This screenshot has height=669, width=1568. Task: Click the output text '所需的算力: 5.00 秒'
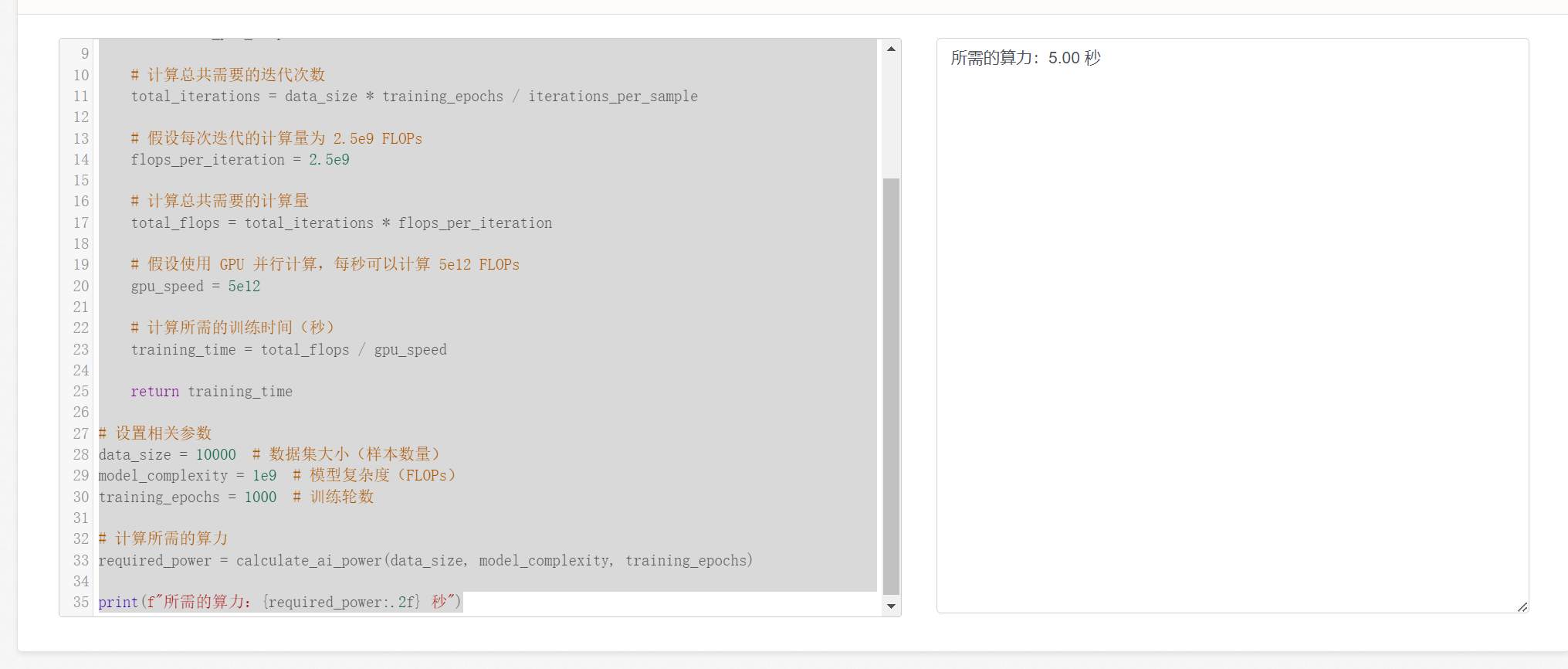(x=1025, y=58)
